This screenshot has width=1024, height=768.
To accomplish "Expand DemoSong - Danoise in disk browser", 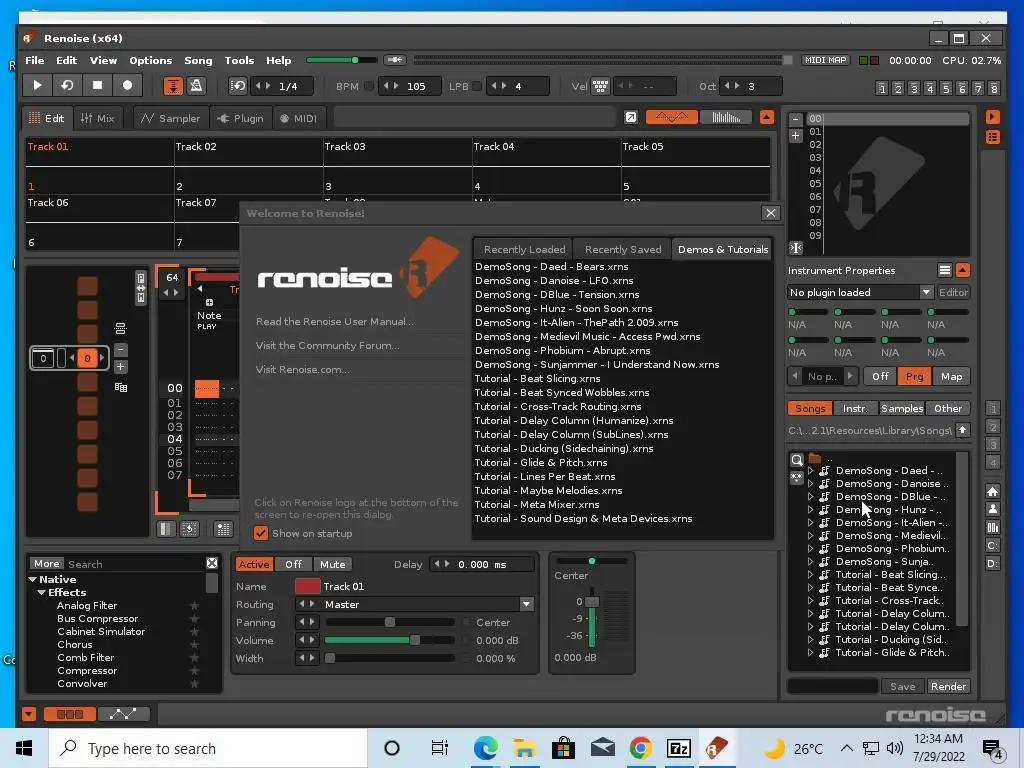I will (810, 483).
